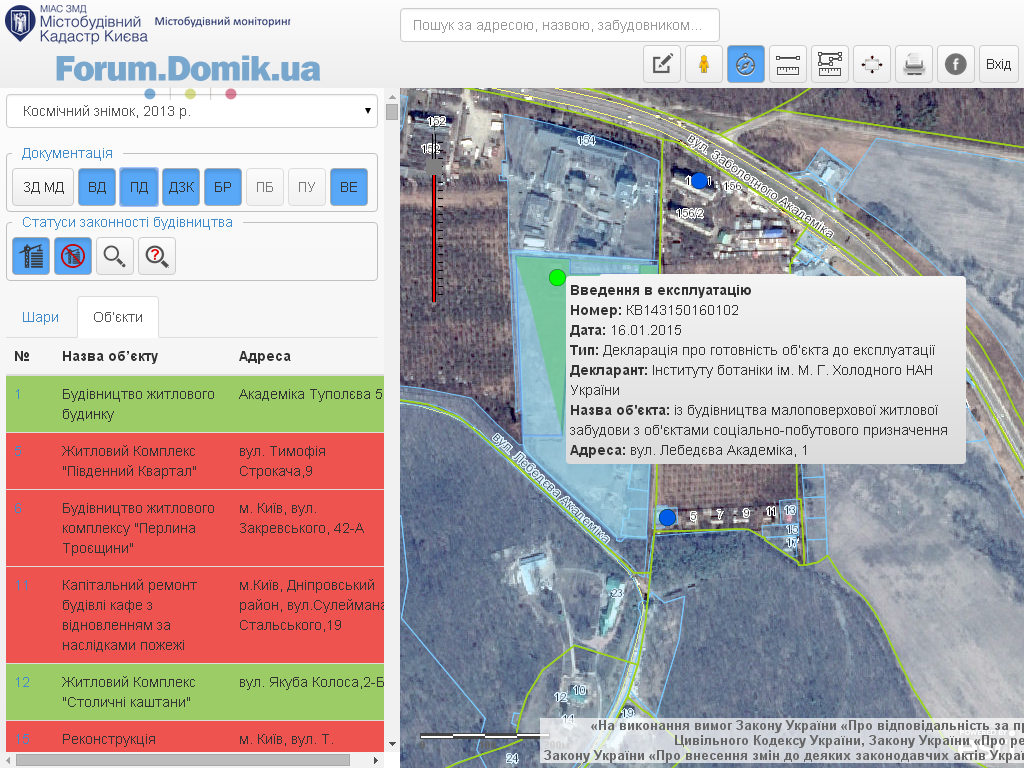The height and width of the screenshot is (768, 1024).
Task: Print the map with printer icon
Action: coord(914,64)
